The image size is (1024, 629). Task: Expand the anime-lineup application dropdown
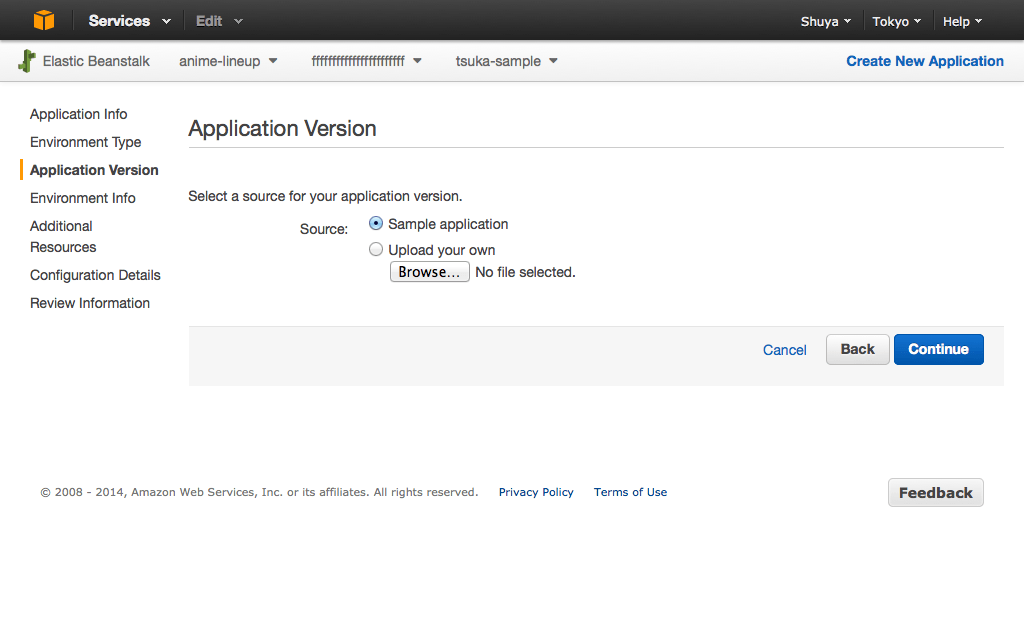[x=229, y=61]
